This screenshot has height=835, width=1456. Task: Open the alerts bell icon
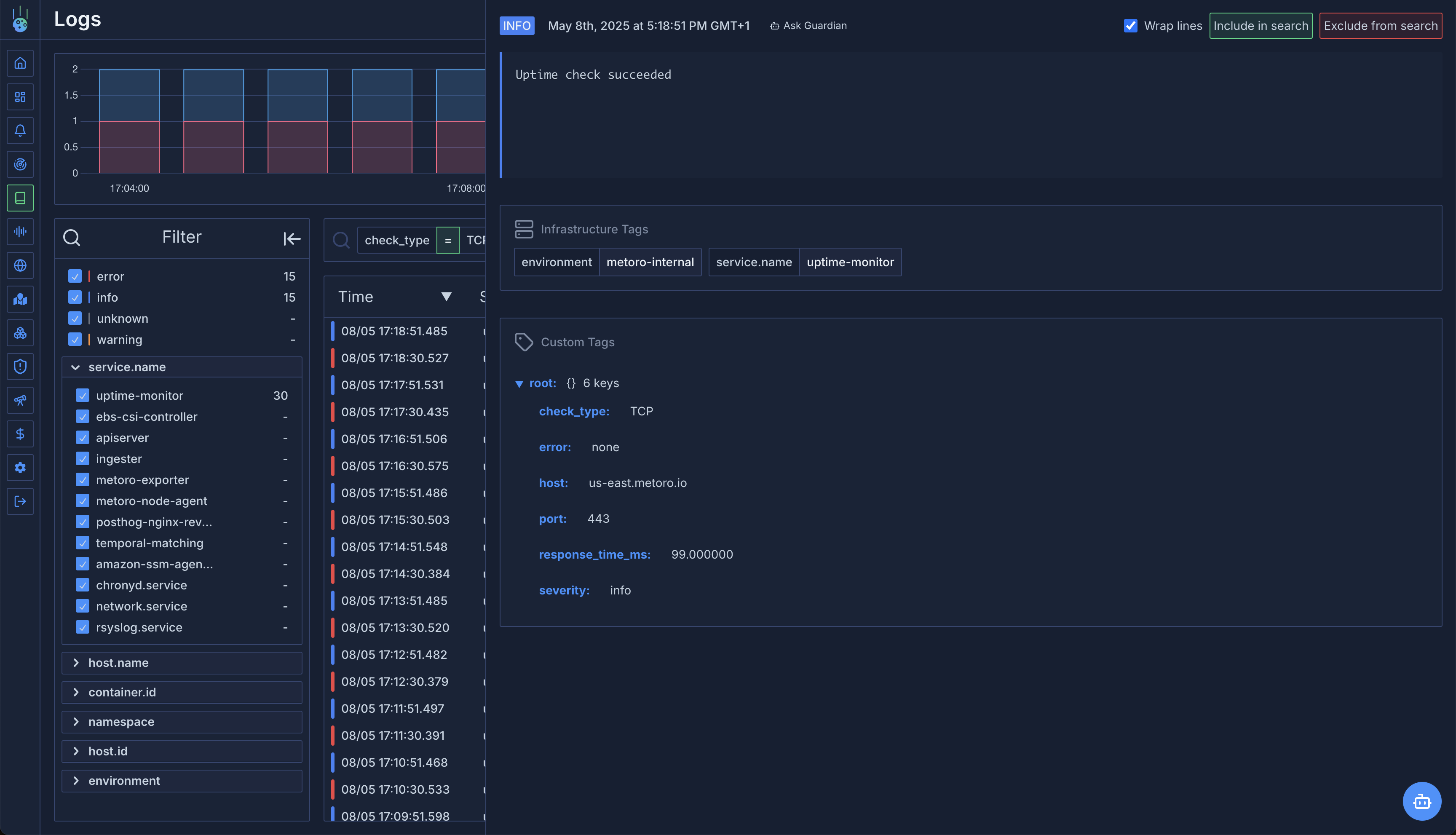click(20, 131)
